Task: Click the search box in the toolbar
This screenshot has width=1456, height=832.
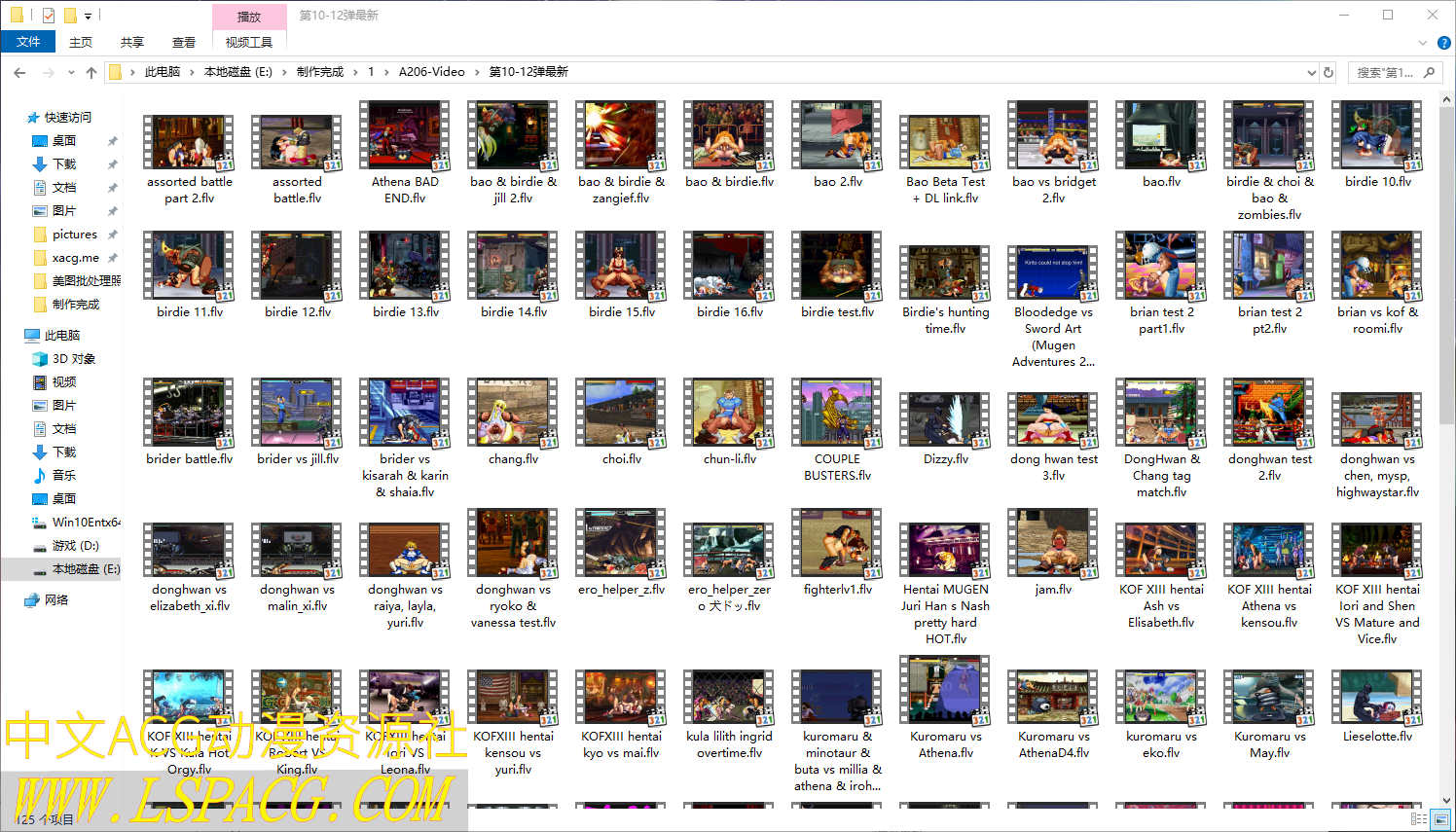Action: pyautogui.click(x=1384, y=73)
